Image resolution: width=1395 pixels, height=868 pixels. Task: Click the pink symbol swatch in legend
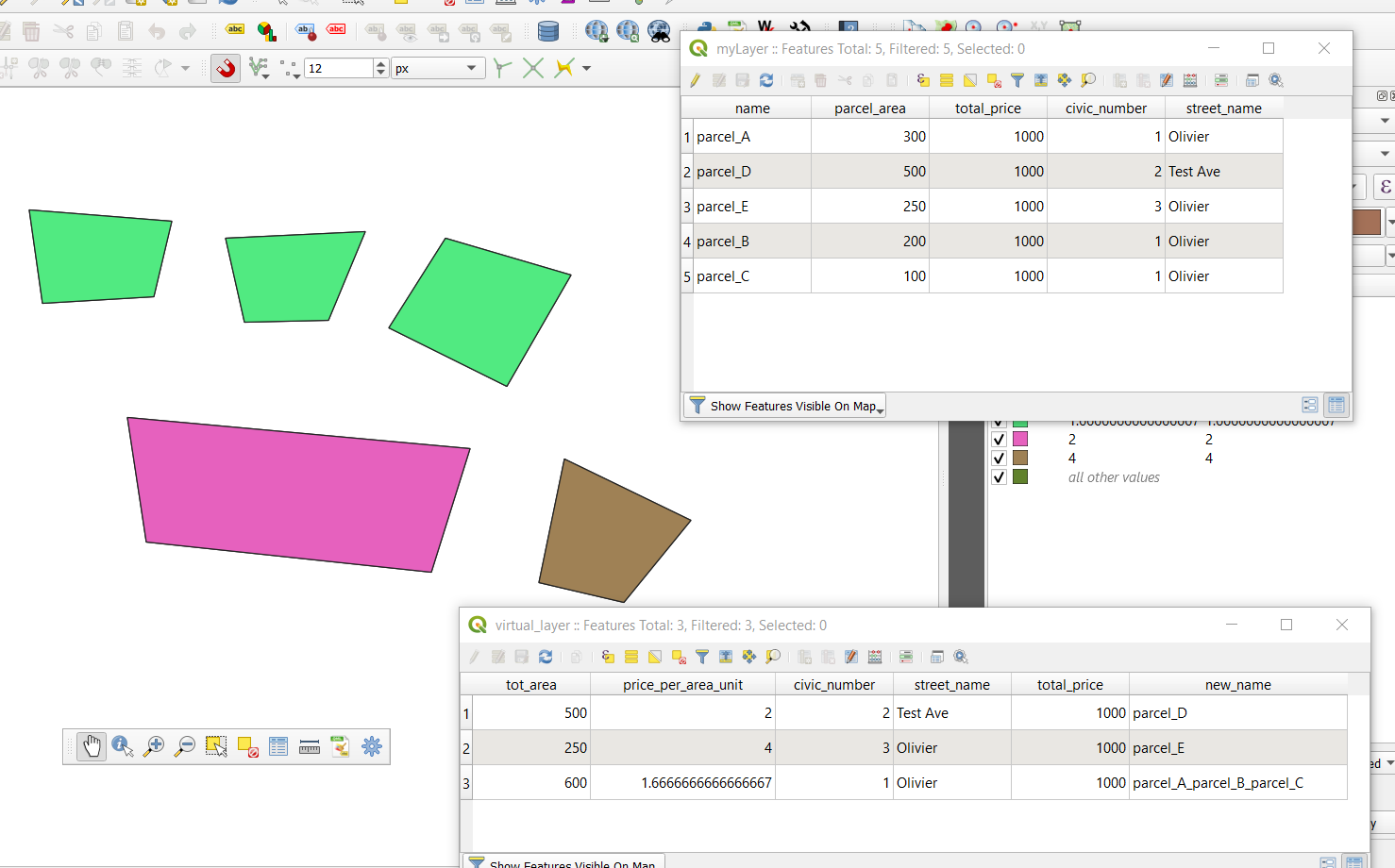tap(1020, 440)
